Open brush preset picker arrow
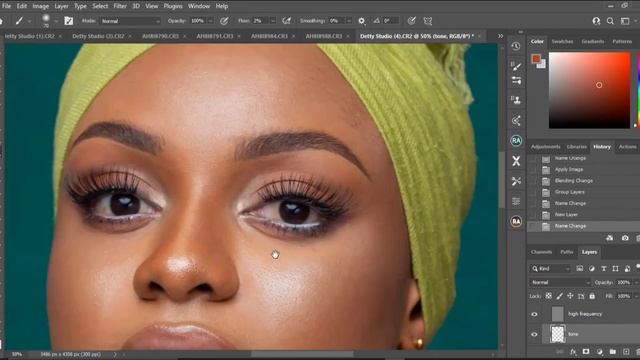640x360 pixels. pos(56,21)
